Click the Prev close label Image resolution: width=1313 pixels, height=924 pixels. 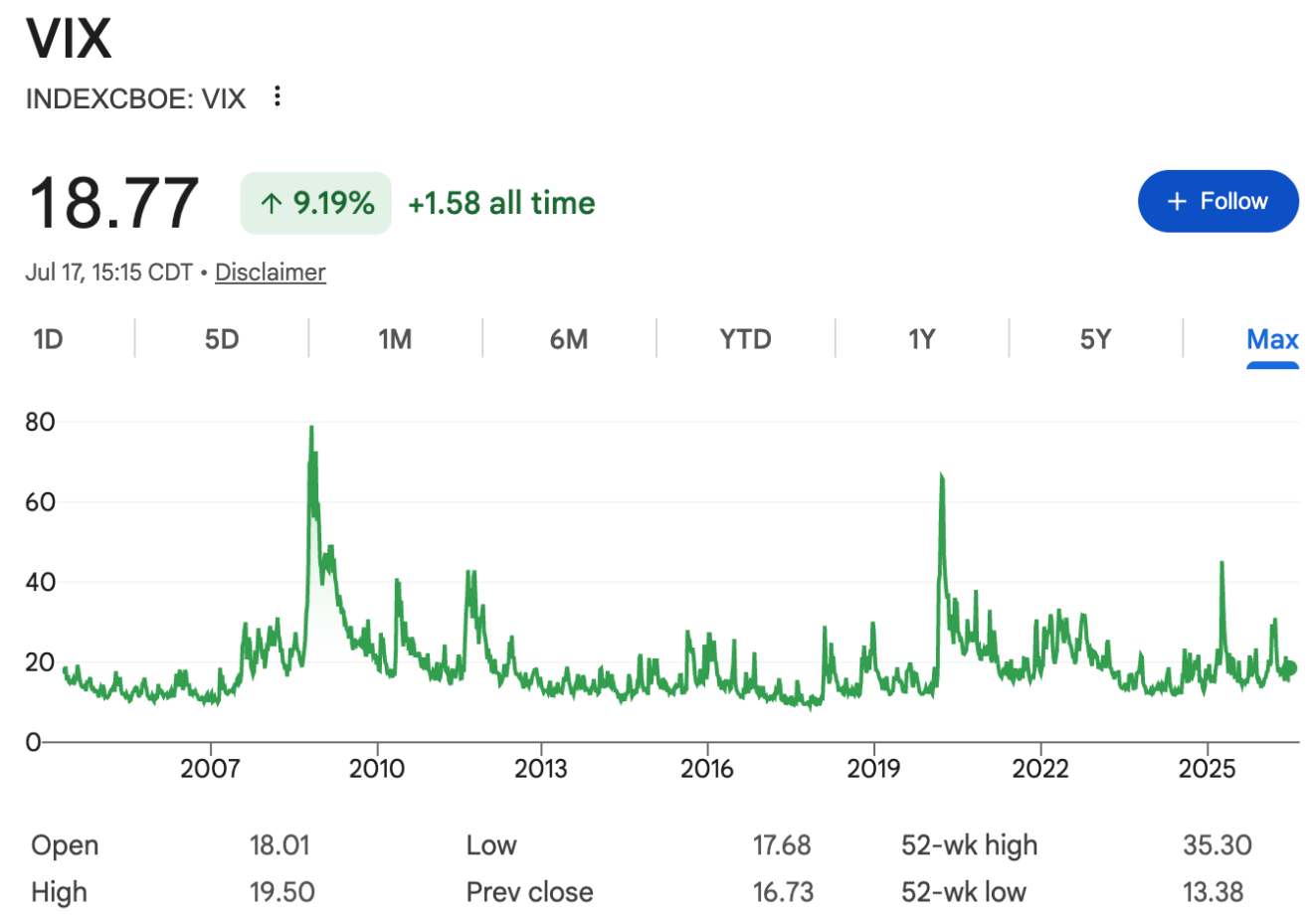click(x=529, y=892)
